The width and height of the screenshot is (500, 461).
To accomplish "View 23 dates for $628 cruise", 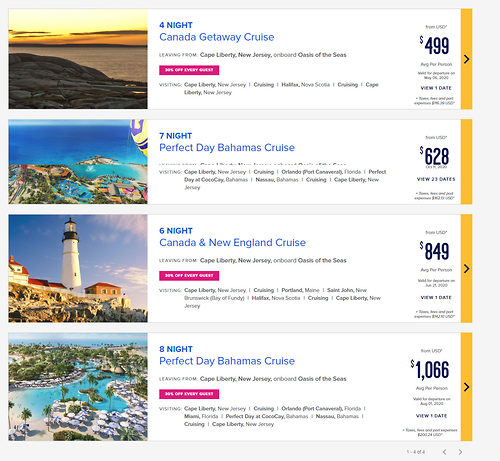I will click(436, 179).
